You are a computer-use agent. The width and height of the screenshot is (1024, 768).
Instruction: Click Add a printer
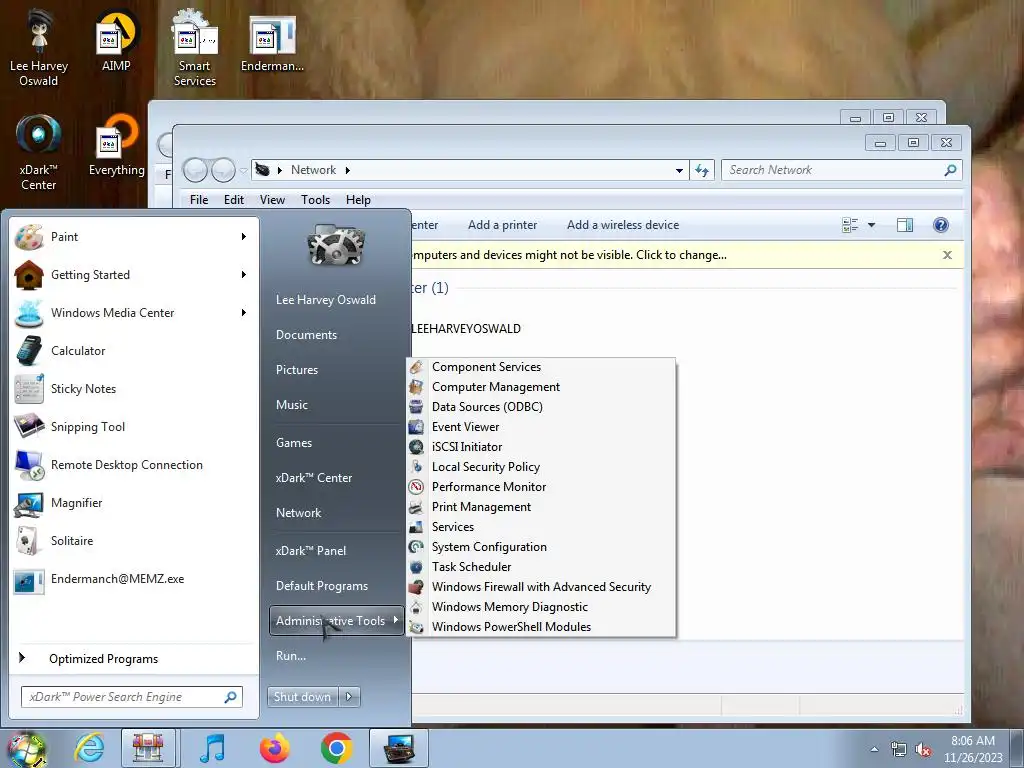[x=502, y=225]
